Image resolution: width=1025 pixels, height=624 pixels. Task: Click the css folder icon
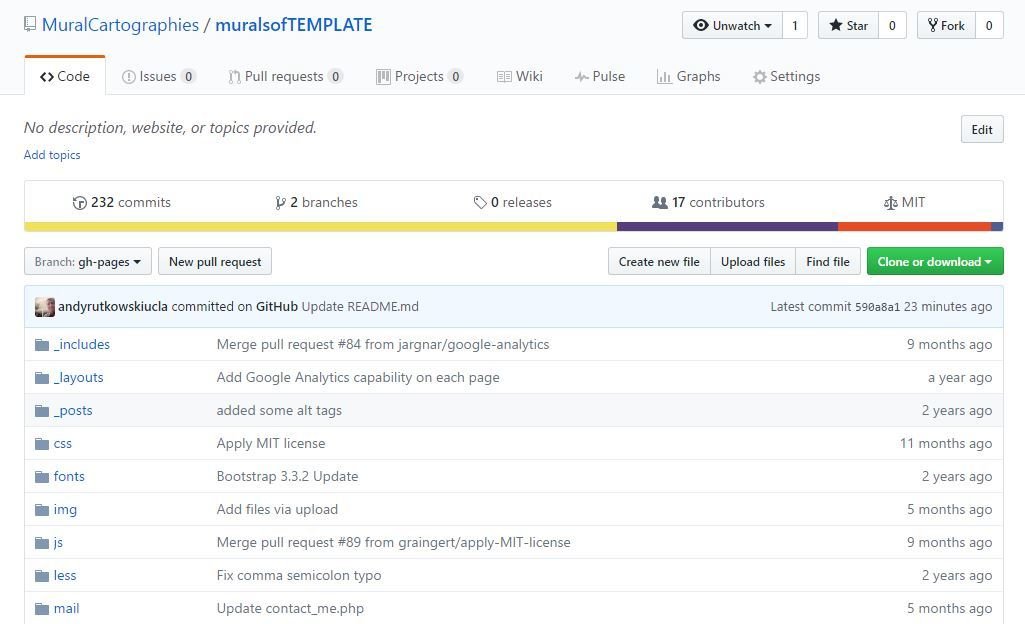click(42, 444)
